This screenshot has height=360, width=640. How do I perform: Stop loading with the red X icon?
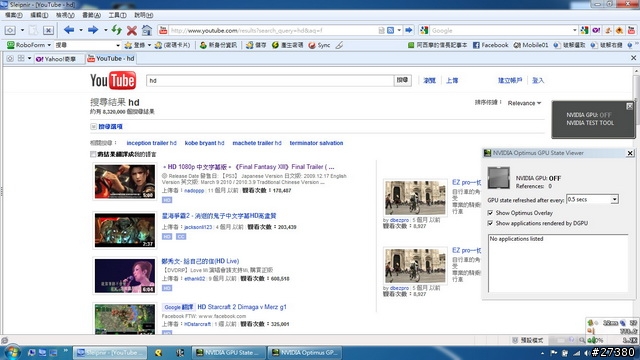(x=131, y=30)
